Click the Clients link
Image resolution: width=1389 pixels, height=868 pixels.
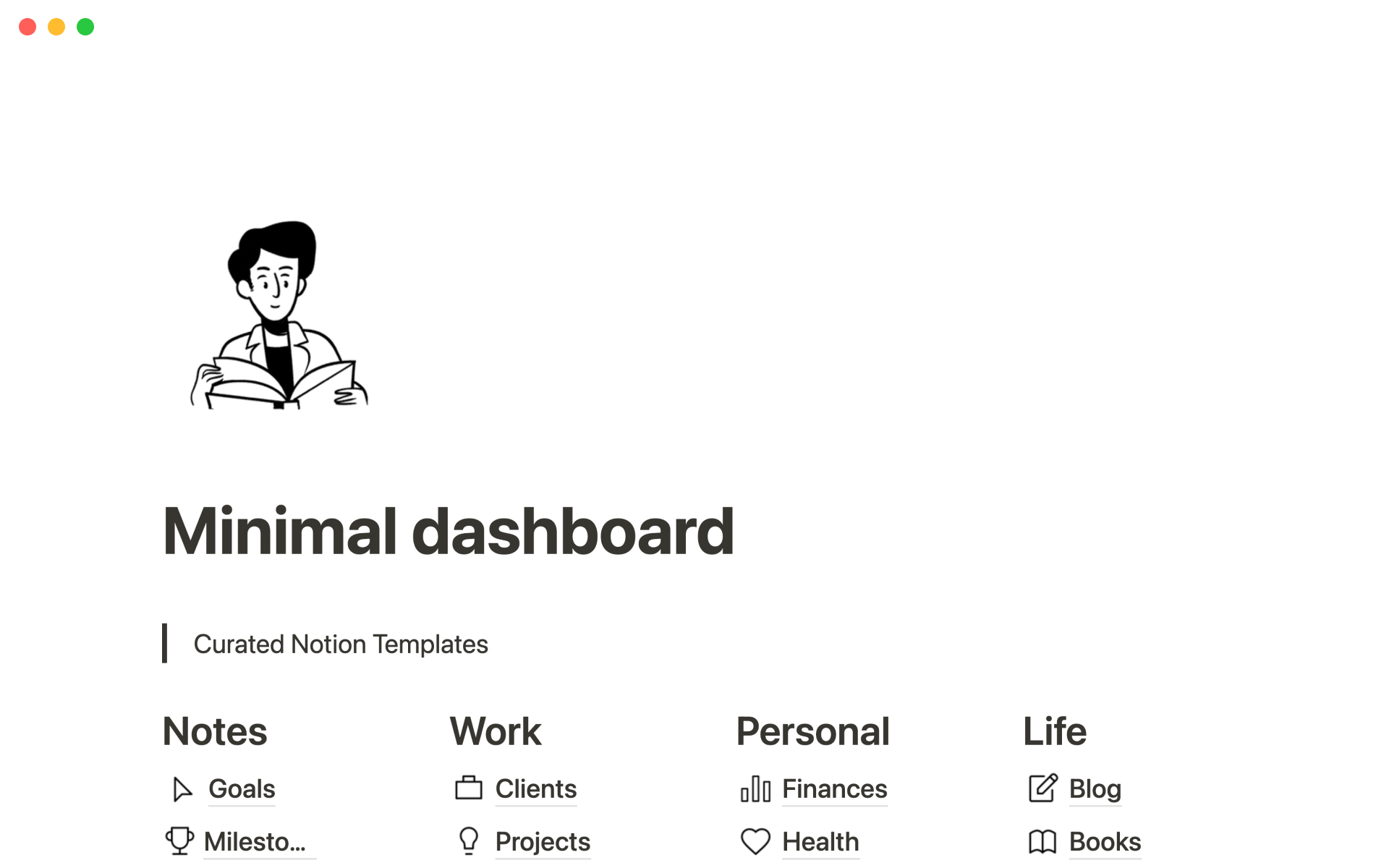[x=536, y=788]
